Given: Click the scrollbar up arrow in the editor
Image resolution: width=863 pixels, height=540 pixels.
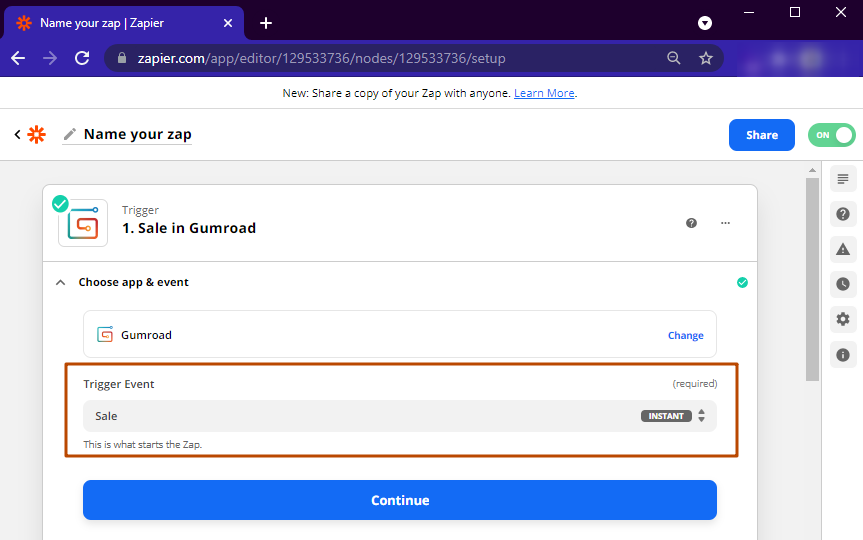Looking at the screenshot, I should pos(812,171).
